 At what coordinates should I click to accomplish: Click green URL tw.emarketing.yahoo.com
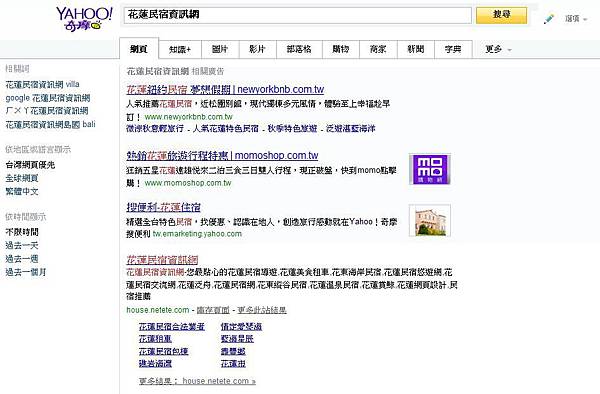point(197,234)
